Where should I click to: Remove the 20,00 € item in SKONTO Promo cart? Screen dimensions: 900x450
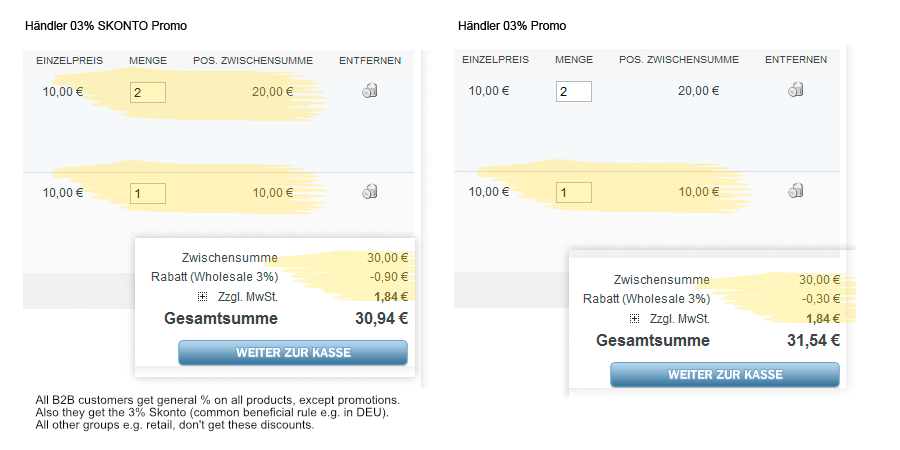coord(370,91)
